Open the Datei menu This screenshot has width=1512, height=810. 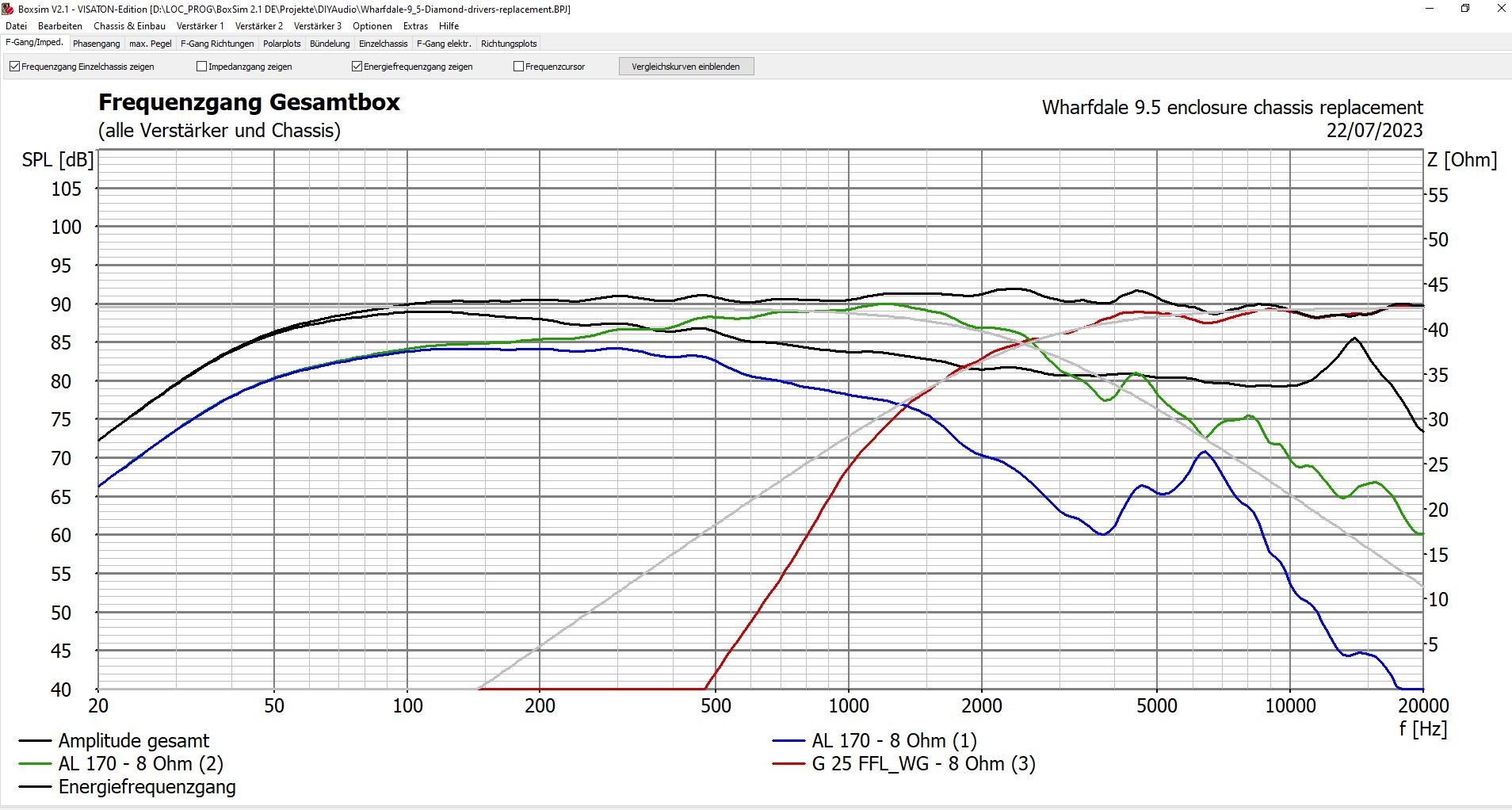pyautogui.click(x=16, y=26)
